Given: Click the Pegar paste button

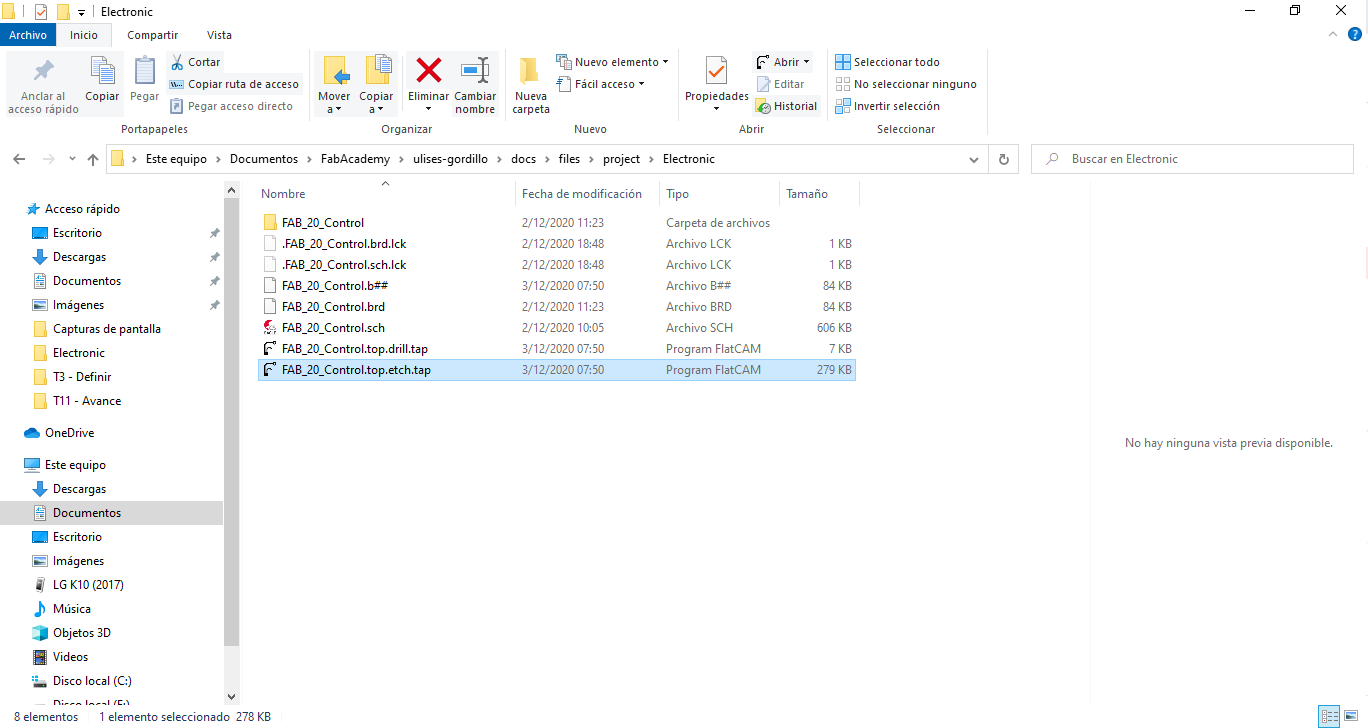Looking at the screenshot, I should (x=144, y=80).
